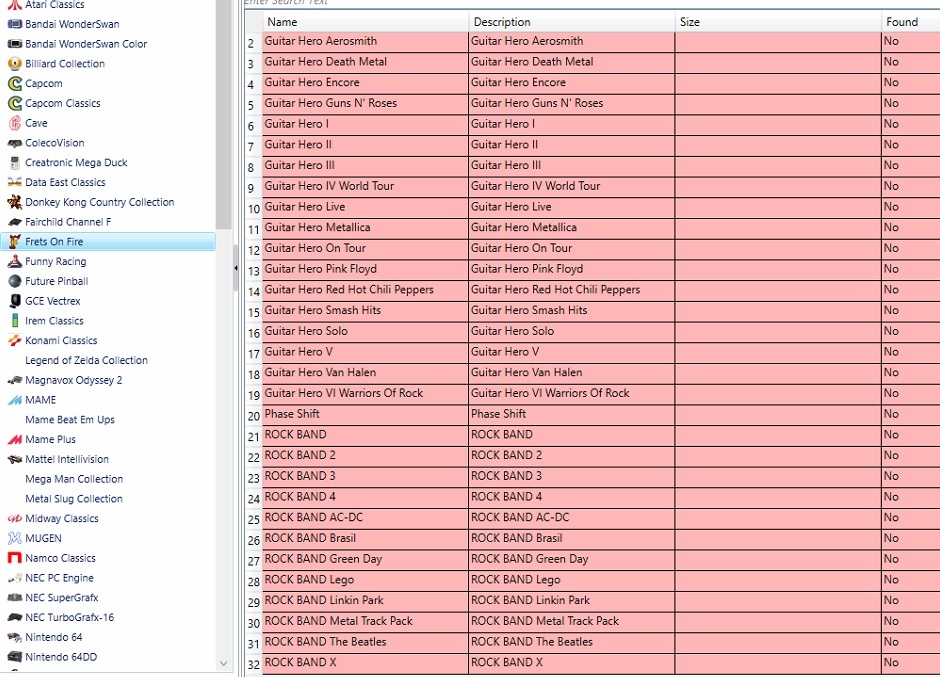This screenshot has width=940, height=677.
Task: Select Guitar Hero IV World Tour name
Action: pos(365,186)
